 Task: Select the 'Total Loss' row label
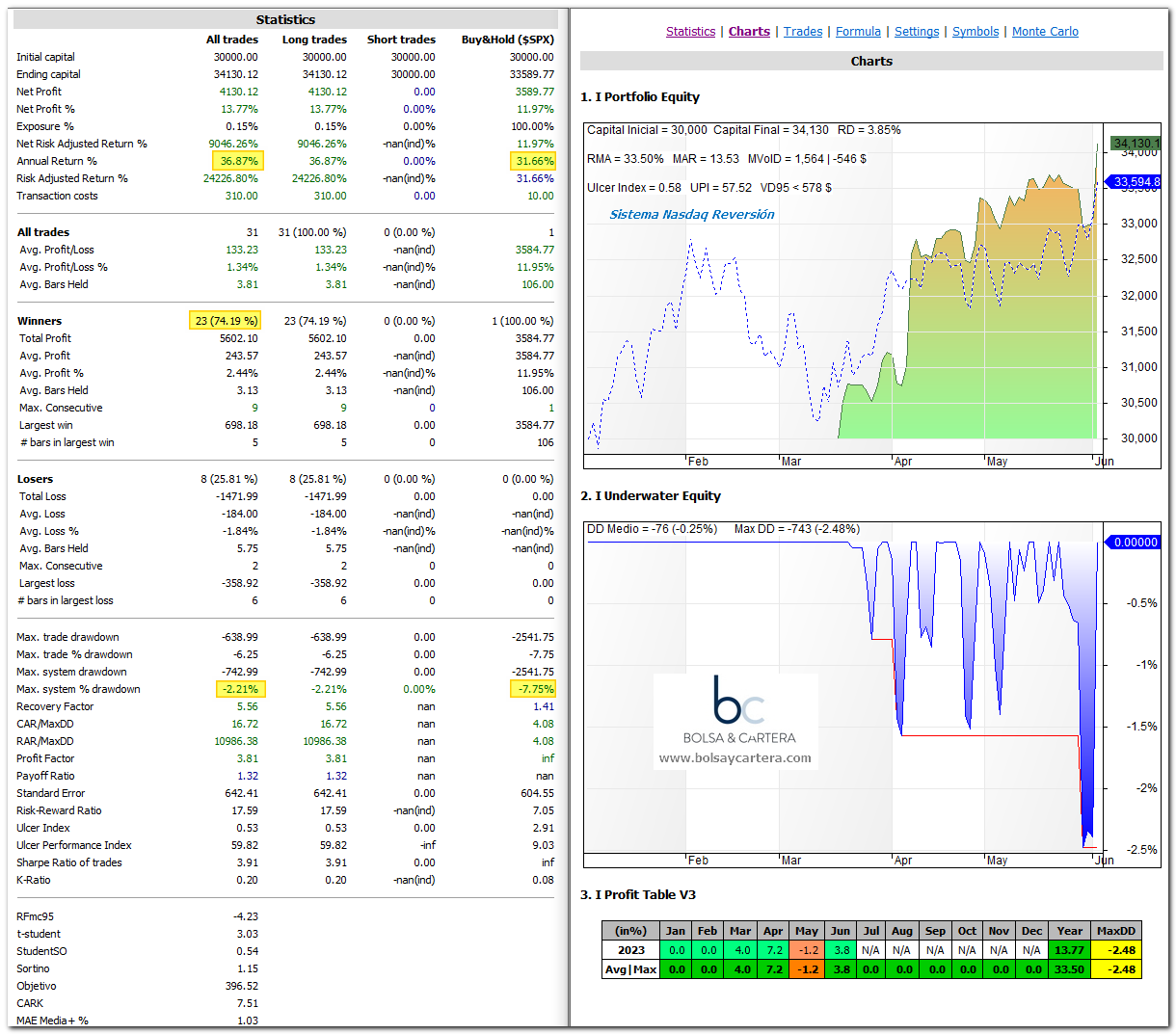(x=42, y=496)
